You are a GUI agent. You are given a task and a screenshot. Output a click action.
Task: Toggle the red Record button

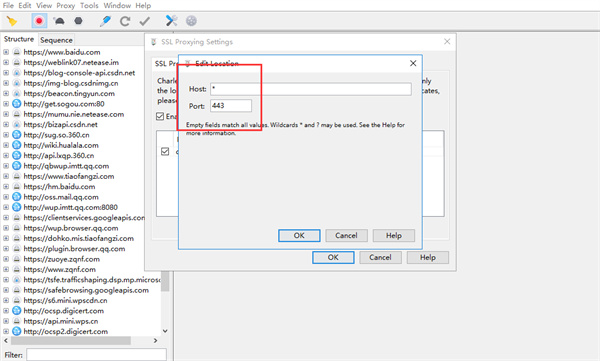[x=39, y=21]
